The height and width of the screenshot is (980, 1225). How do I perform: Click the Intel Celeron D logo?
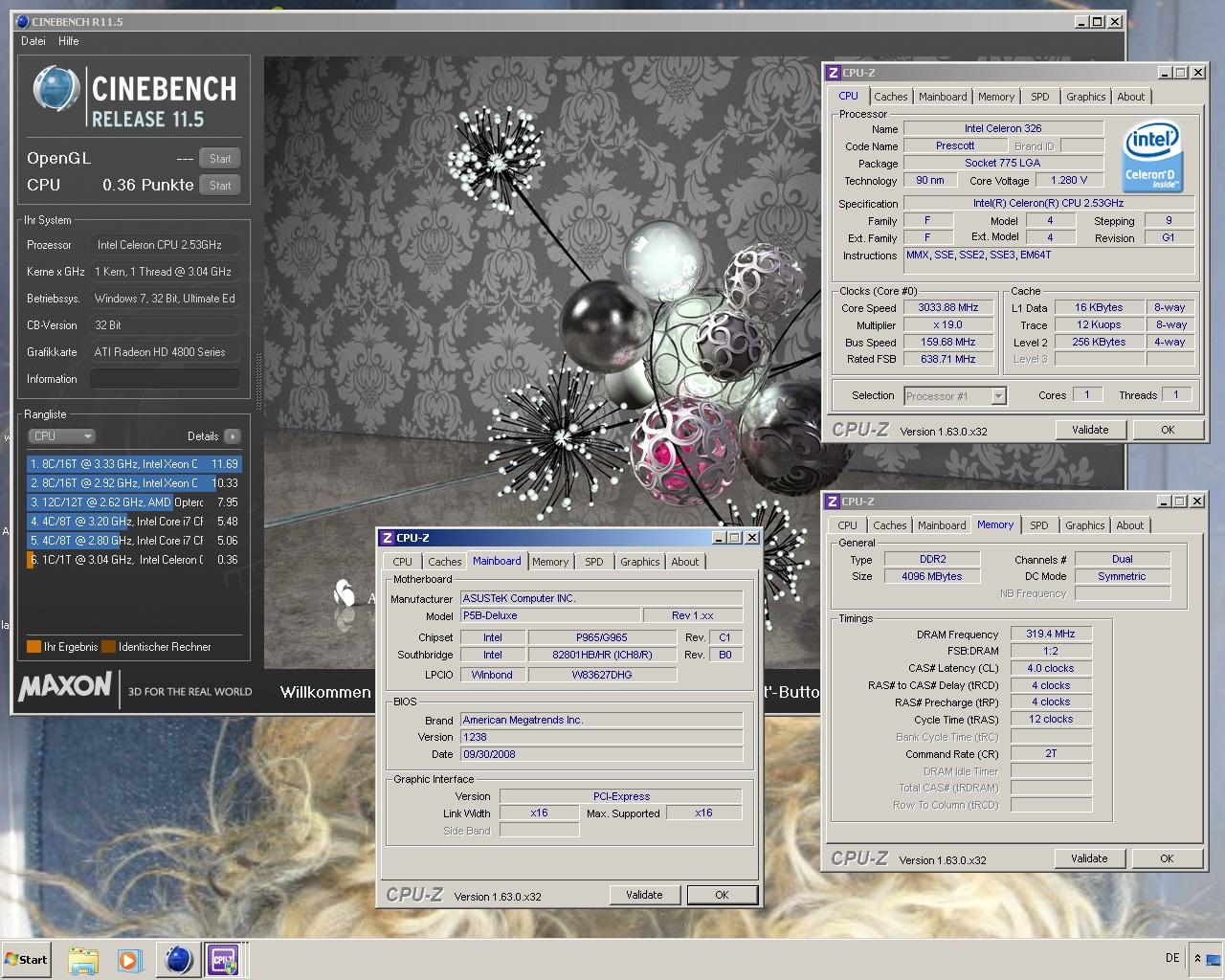(x=1151, y=154)
